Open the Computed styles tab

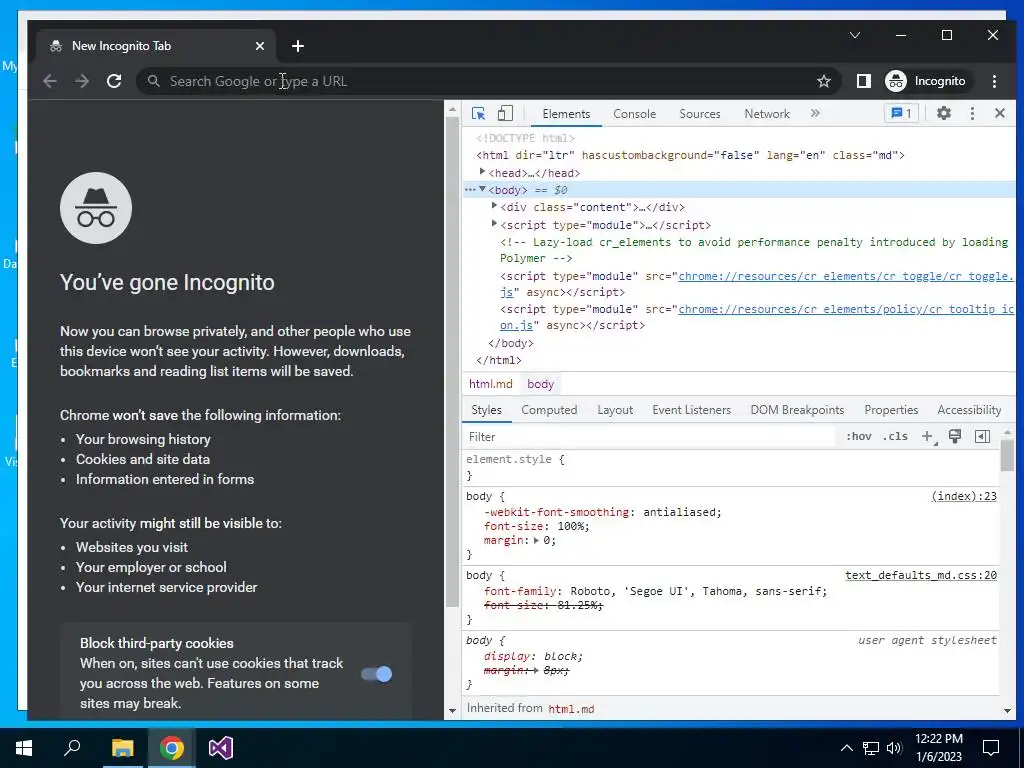(x=549, y=410)
